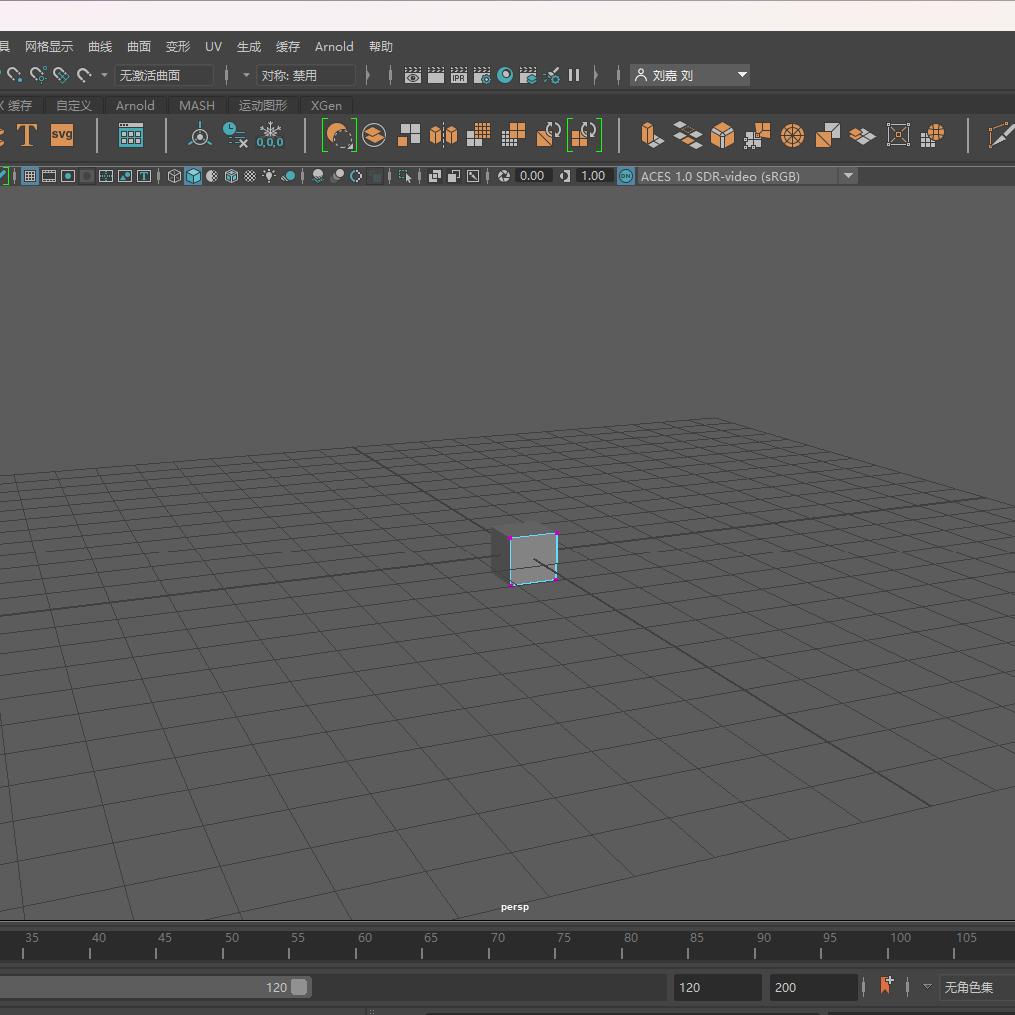Click the animation end time field 200
The image size is (1015, 1015).
(812, 987)
